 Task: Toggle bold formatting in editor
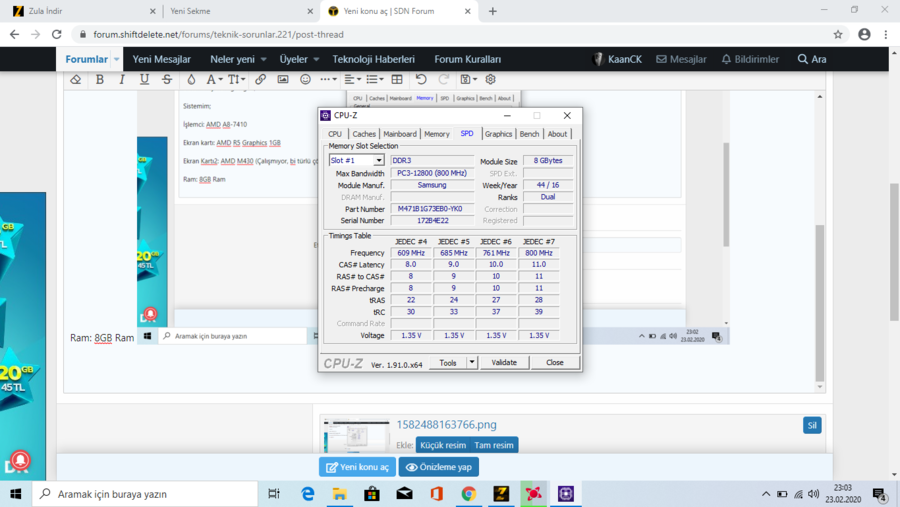100,80
